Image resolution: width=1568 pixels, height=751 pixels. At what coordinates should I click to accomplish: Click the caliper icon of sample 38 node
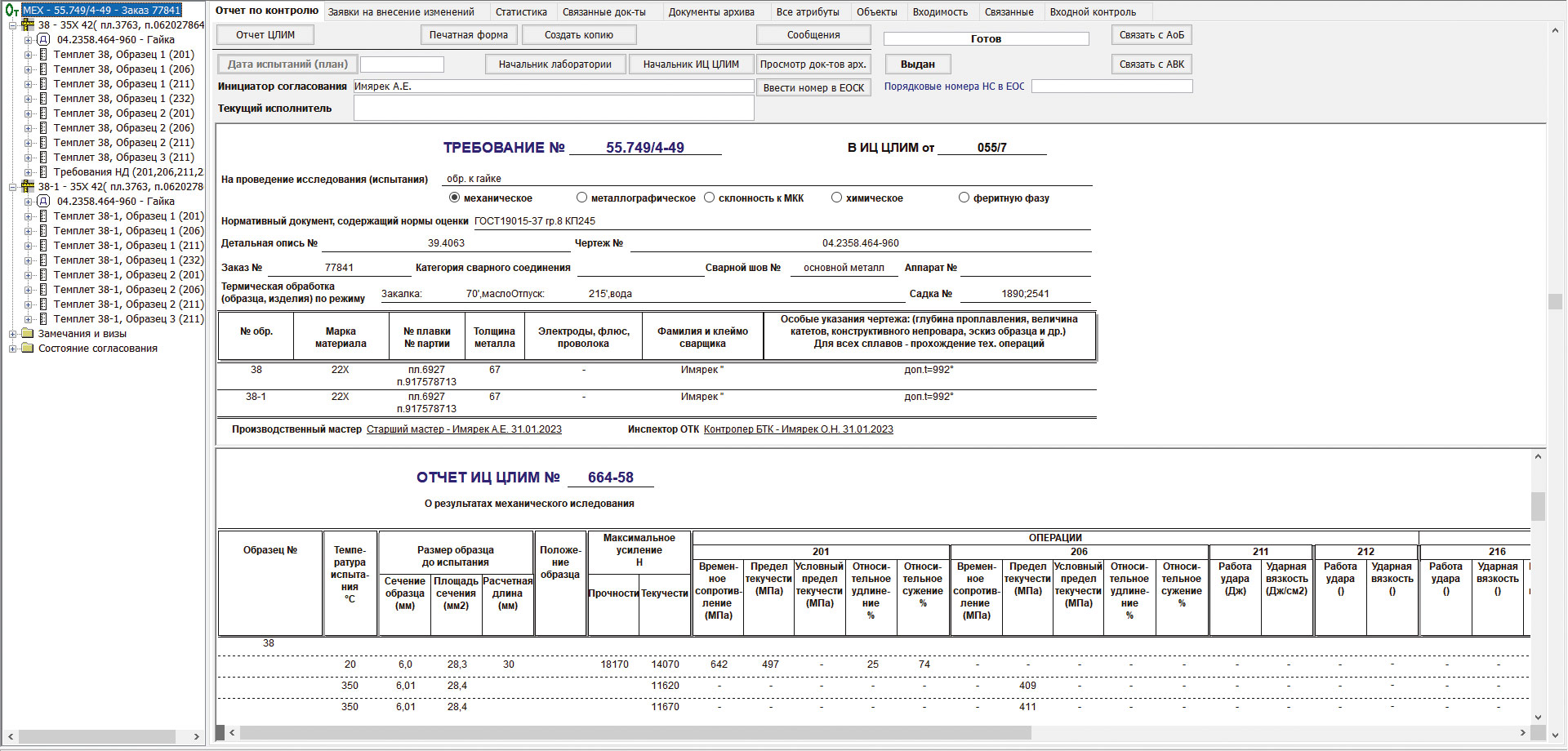27,25
